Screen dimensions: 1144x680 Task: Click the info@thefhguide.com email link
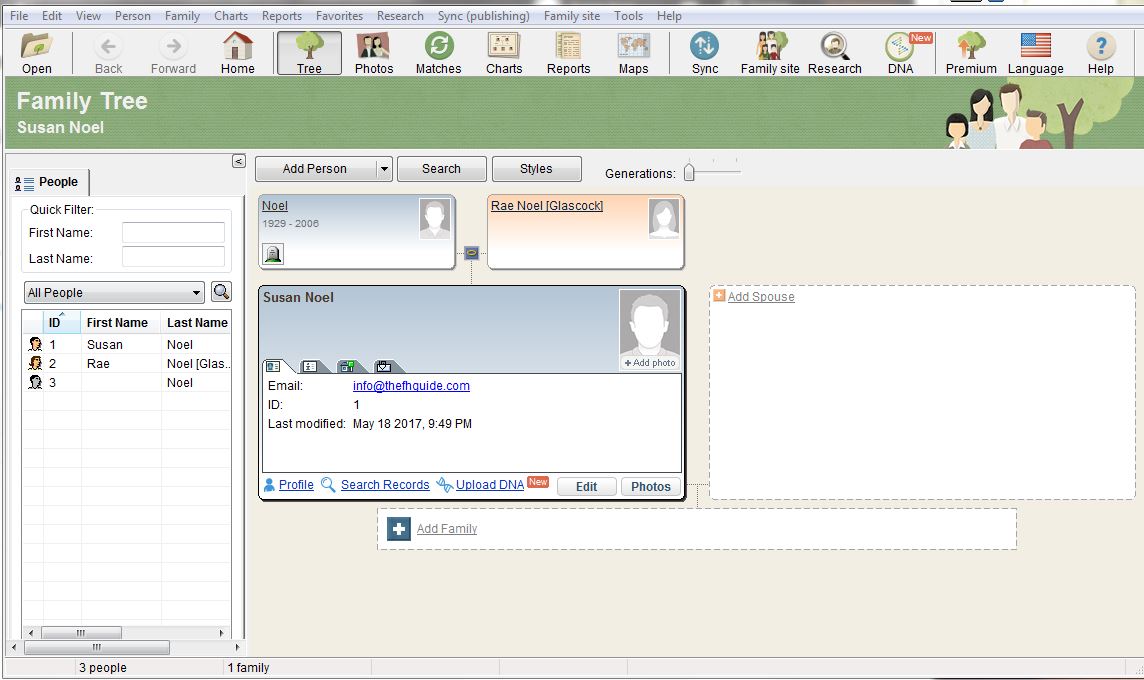[411, 386]
